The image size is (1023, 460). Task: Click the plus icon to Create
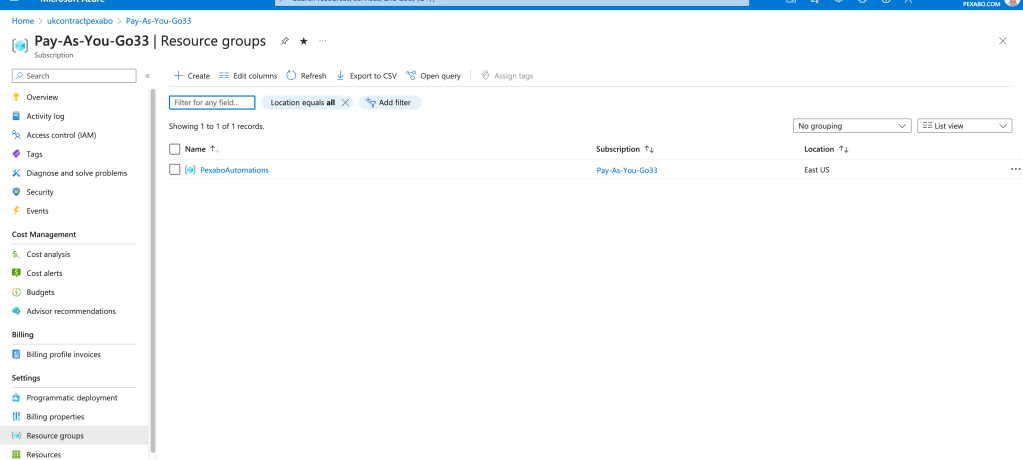click(x=178, y=76)
